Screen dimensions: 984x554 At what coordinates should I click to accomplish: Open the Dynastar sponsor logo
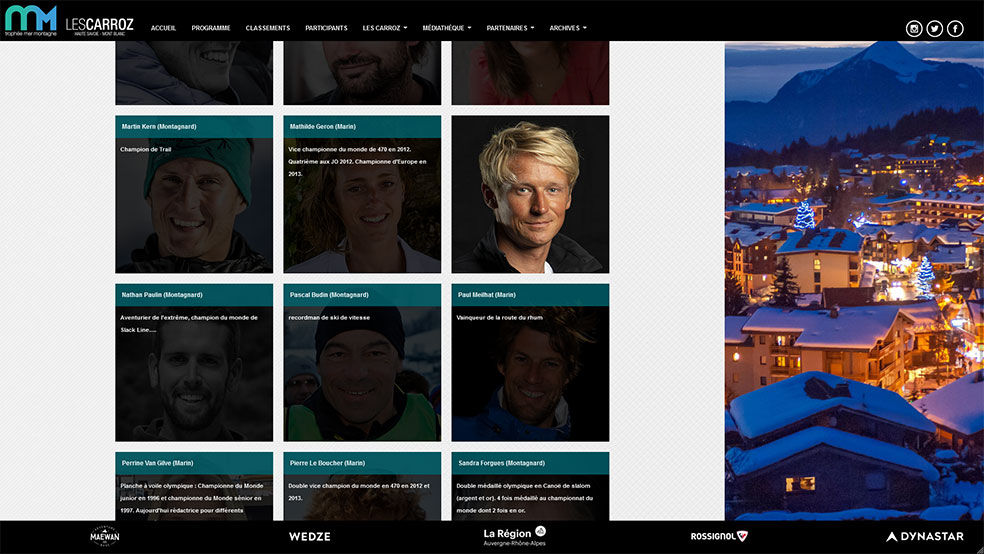click(x=925, y=537)
